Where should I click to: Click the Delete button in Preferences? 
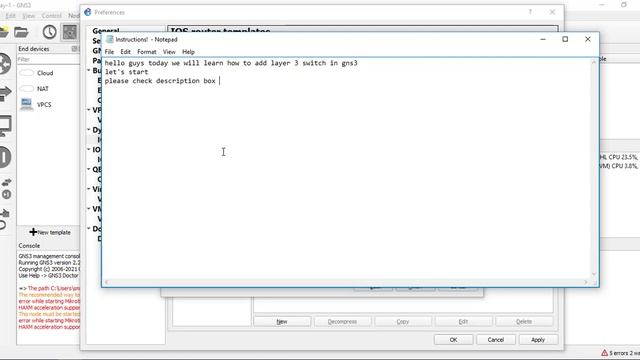coord(524,322)
